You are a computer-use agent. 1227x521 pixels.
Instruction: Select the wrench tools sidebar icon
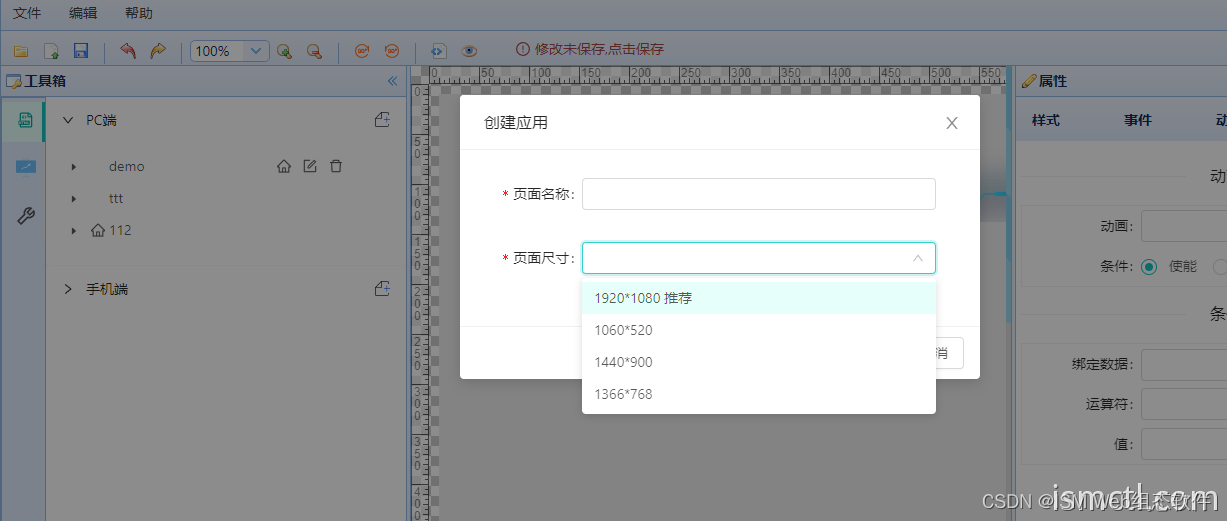tap(26, 215)
